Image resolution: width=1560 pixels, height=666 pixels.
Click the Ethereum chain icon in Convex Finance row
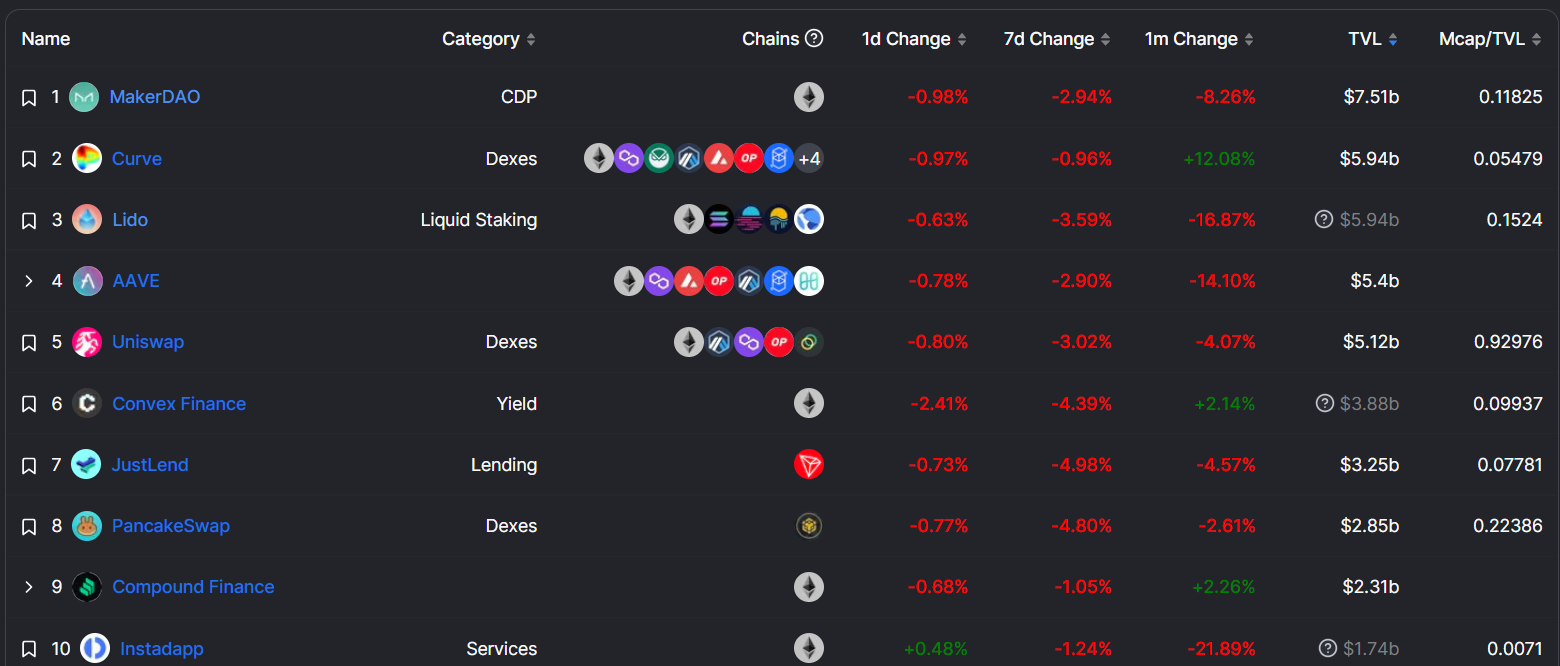(x=809, y=404)
